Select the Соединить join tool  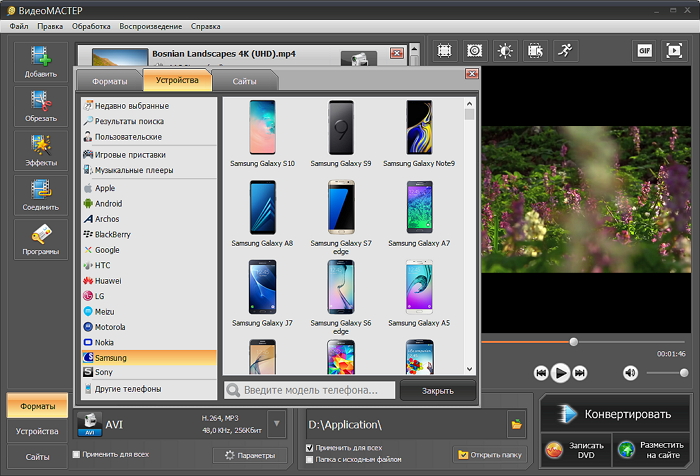[41, 195]
